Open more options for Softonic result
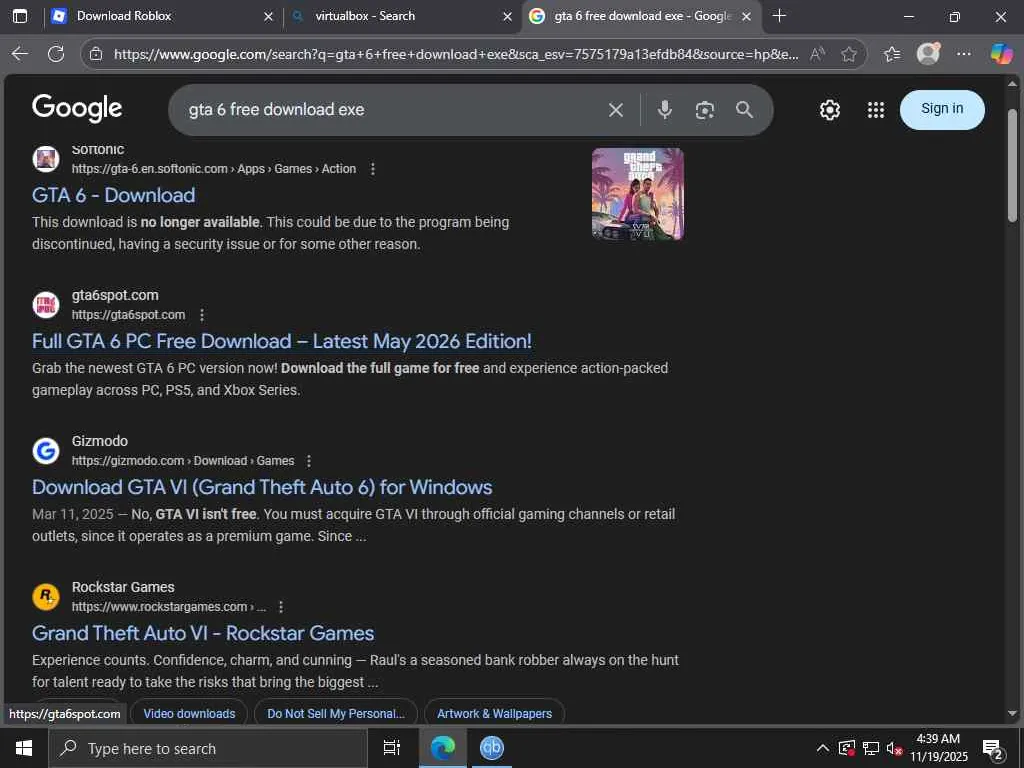The image size is (1024, 768). point(373,168)
